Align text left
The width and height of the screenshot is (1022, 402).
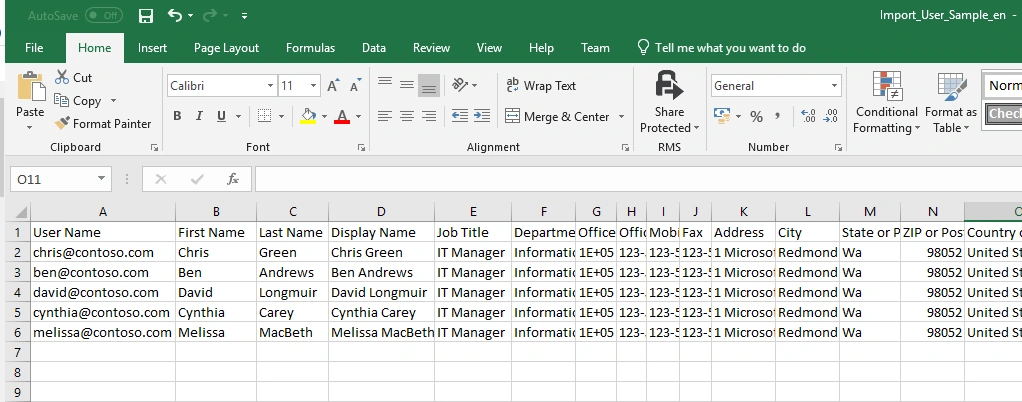(385, 116)
